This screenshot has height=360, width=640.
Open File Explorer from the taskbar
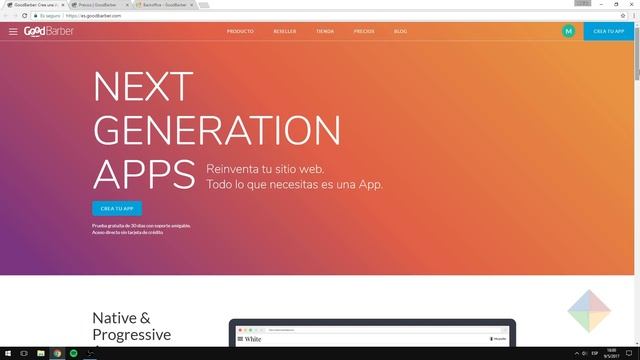pos(40,353)
